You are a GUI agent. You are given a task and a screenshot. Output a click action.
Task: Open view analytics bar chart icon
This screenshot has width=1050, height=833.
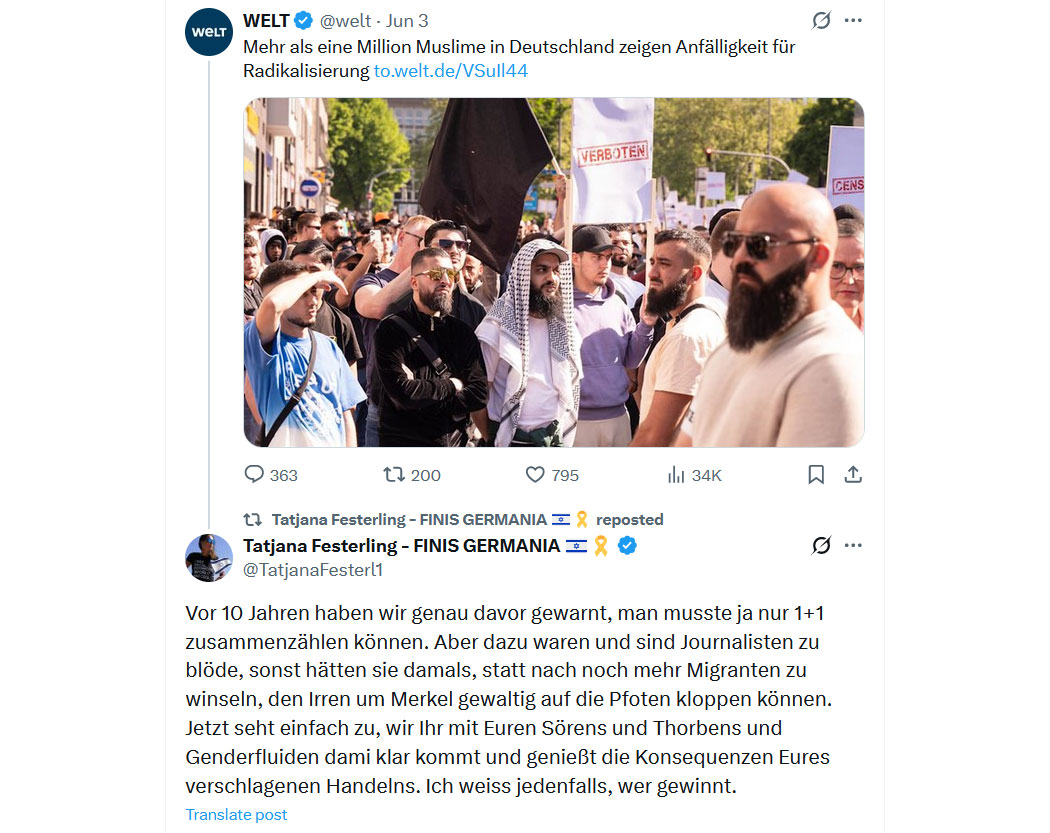tap(676, 475)
